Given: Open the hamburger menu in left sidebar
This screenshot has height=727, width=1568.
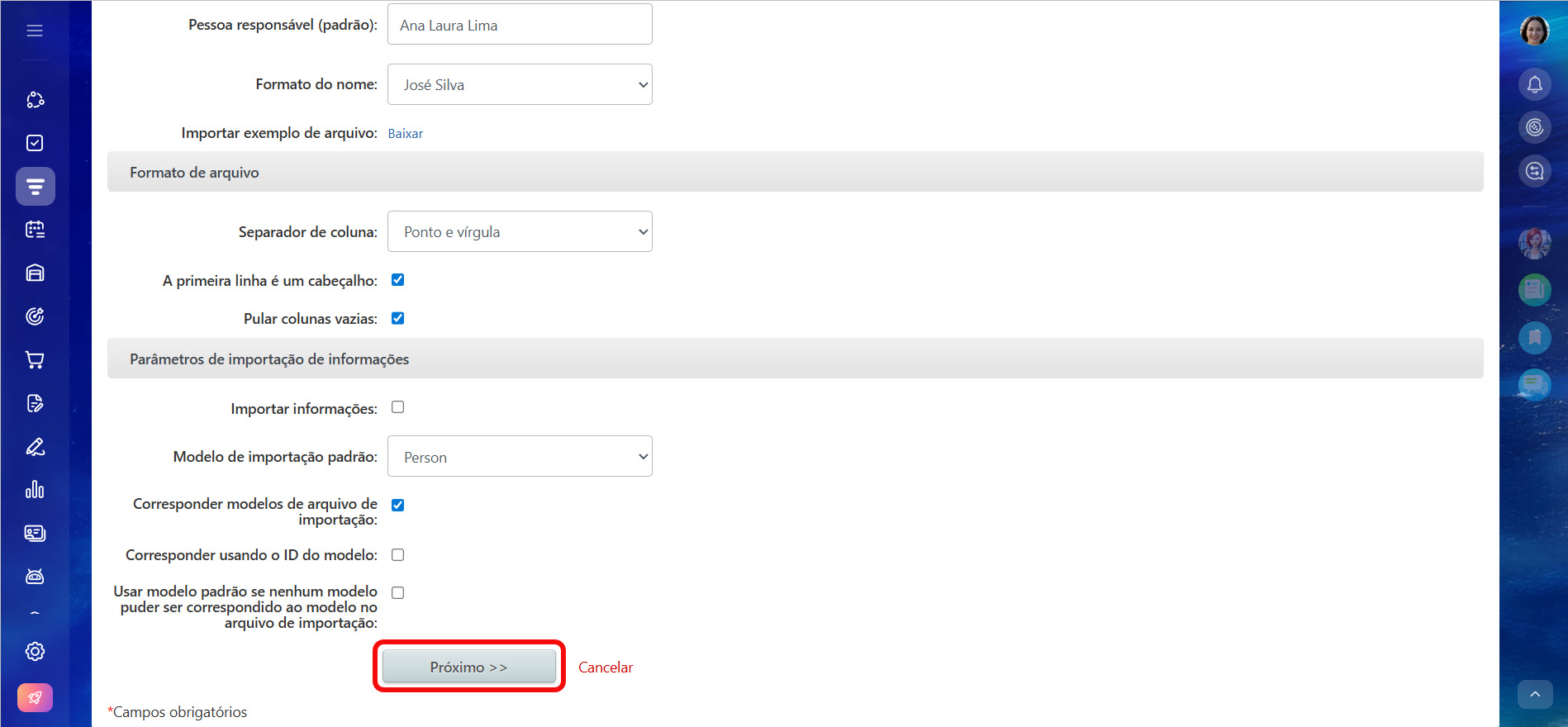Looking at the screenshot, I should coord(35,31).
